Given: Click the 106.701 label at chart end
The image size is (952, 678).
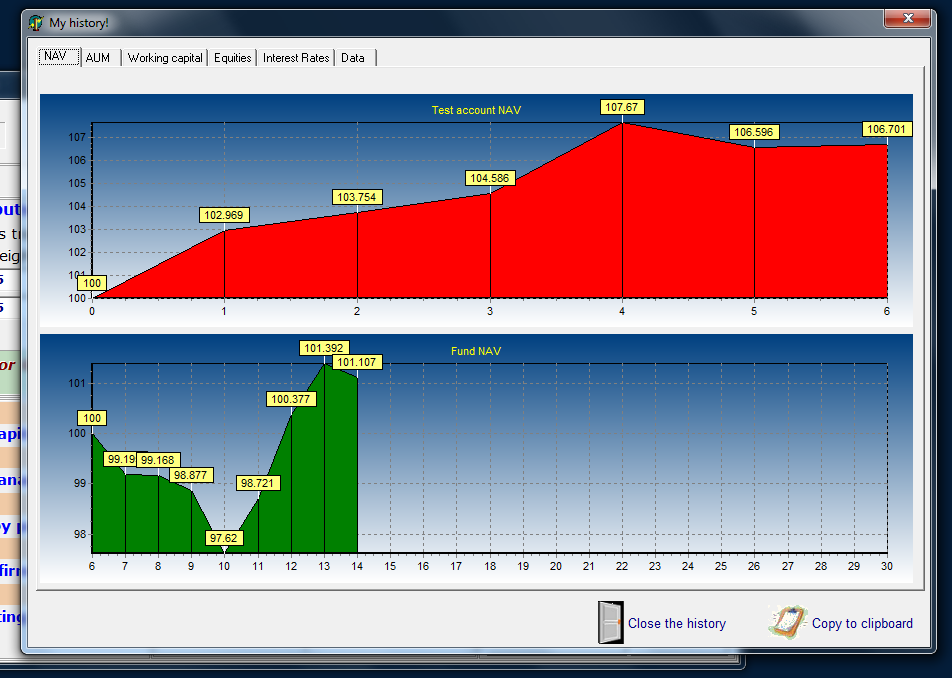Looking at the screenshot, I should pyautogui.click(x=886, y=129).
